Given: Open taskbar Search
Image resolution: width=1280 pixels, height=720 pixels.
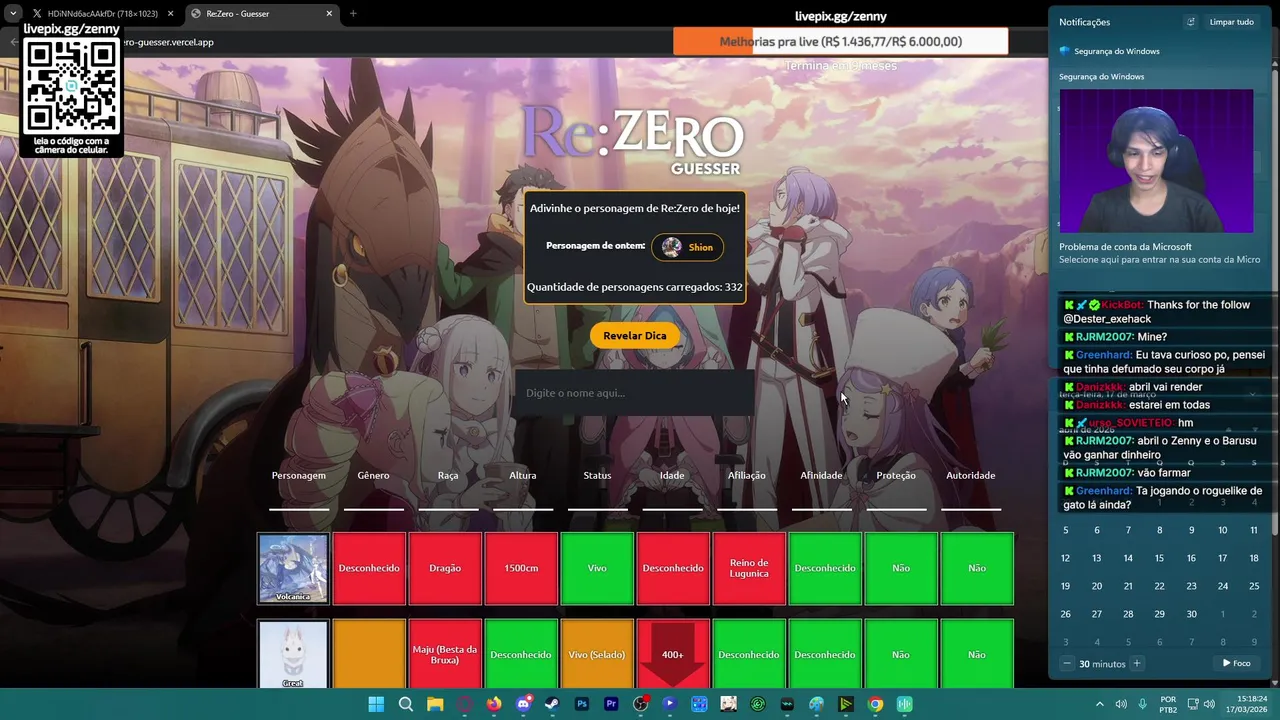Looking at the screenshot, I should click(405, 704).
